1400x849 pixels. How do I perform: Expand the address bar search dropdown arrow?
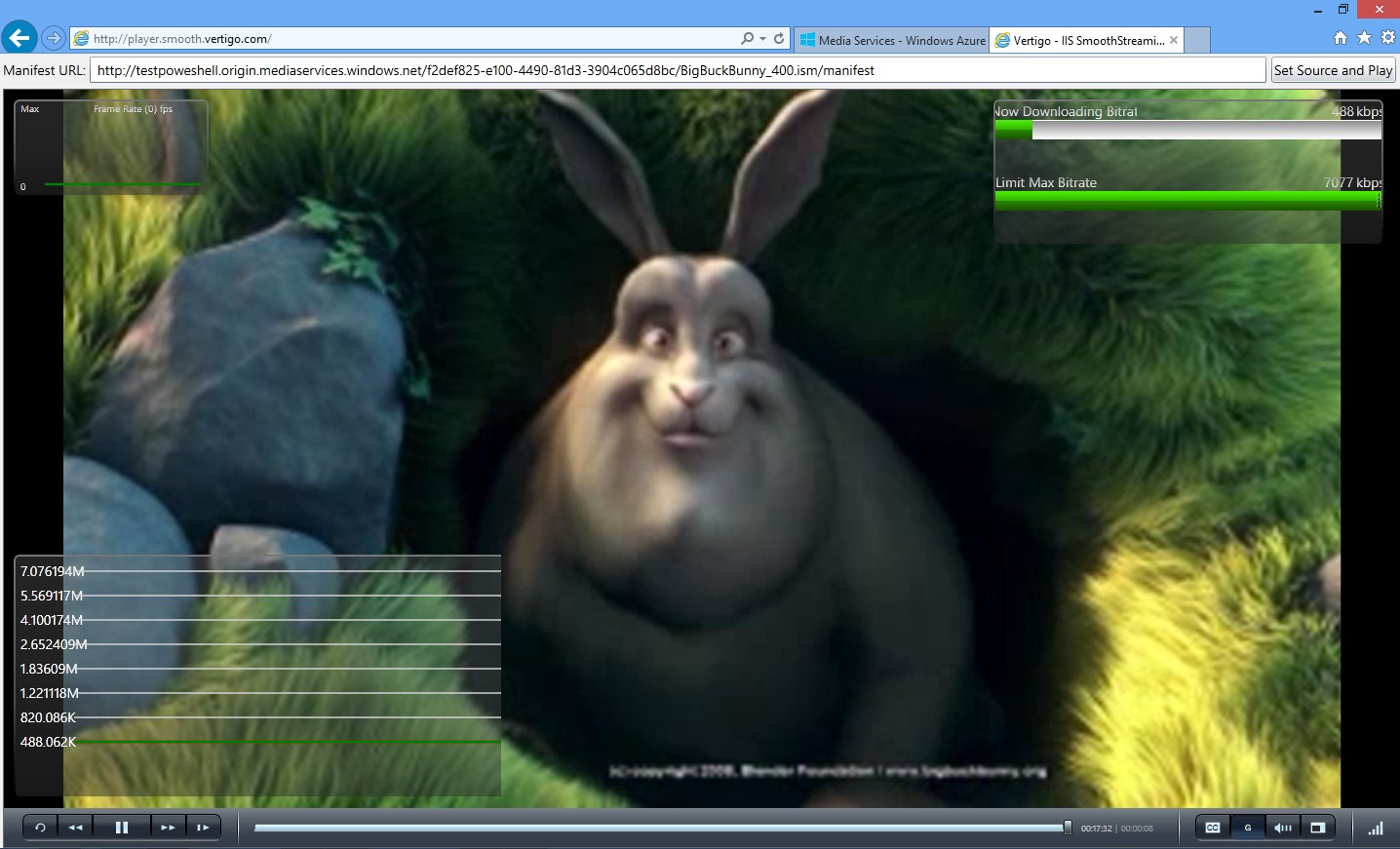[x=762, y=39]
